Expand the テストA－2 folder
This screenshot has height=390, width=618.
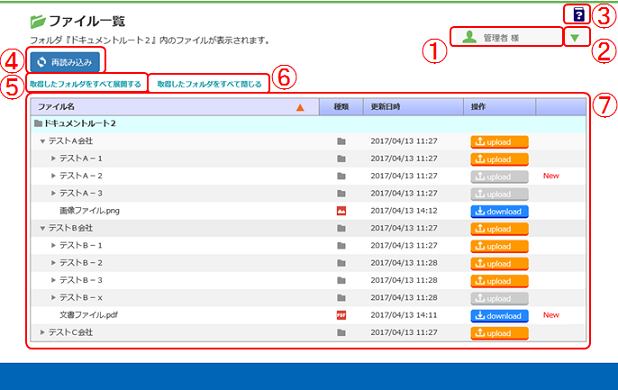(53, 176)
